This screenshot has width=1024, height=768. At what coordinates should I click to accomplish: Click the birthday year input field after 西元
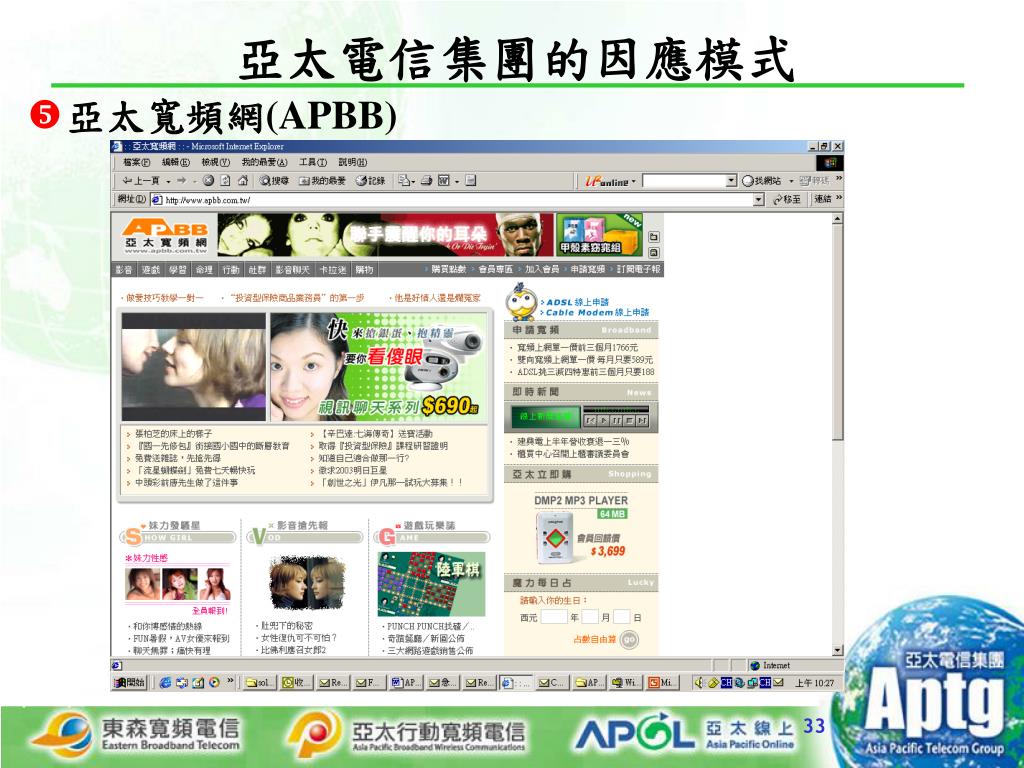[553, 617]
